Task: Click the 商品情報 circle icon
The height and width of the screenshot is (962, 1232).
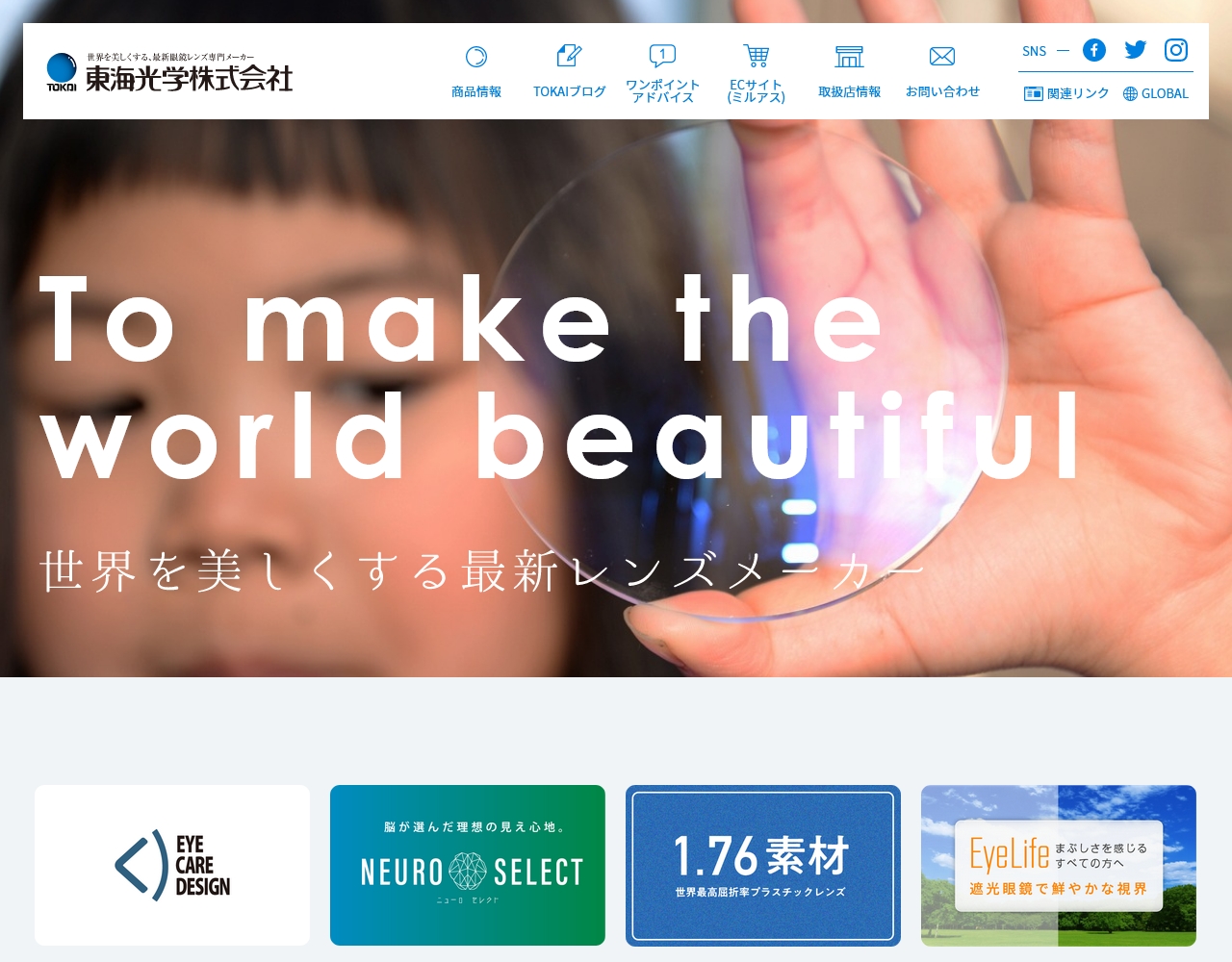Action: click(476, 57)
